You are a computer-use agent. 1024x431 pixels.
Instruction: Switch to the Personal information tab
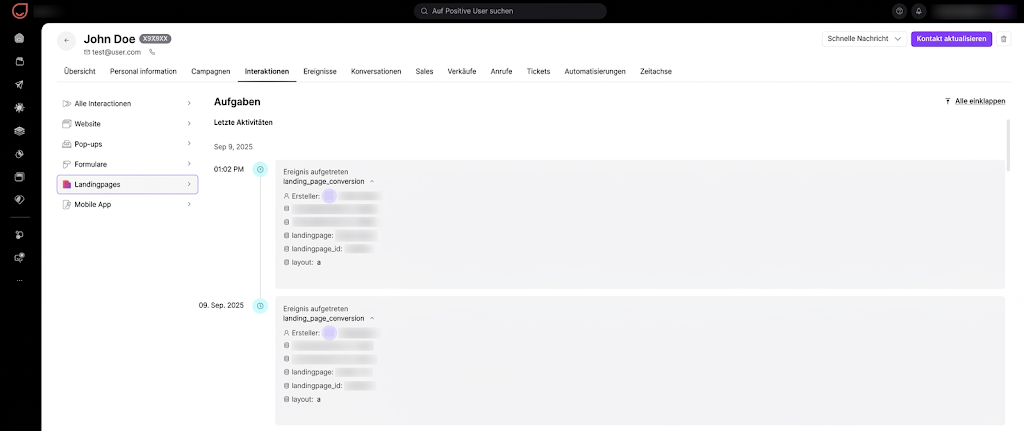(x=143, y=71)
